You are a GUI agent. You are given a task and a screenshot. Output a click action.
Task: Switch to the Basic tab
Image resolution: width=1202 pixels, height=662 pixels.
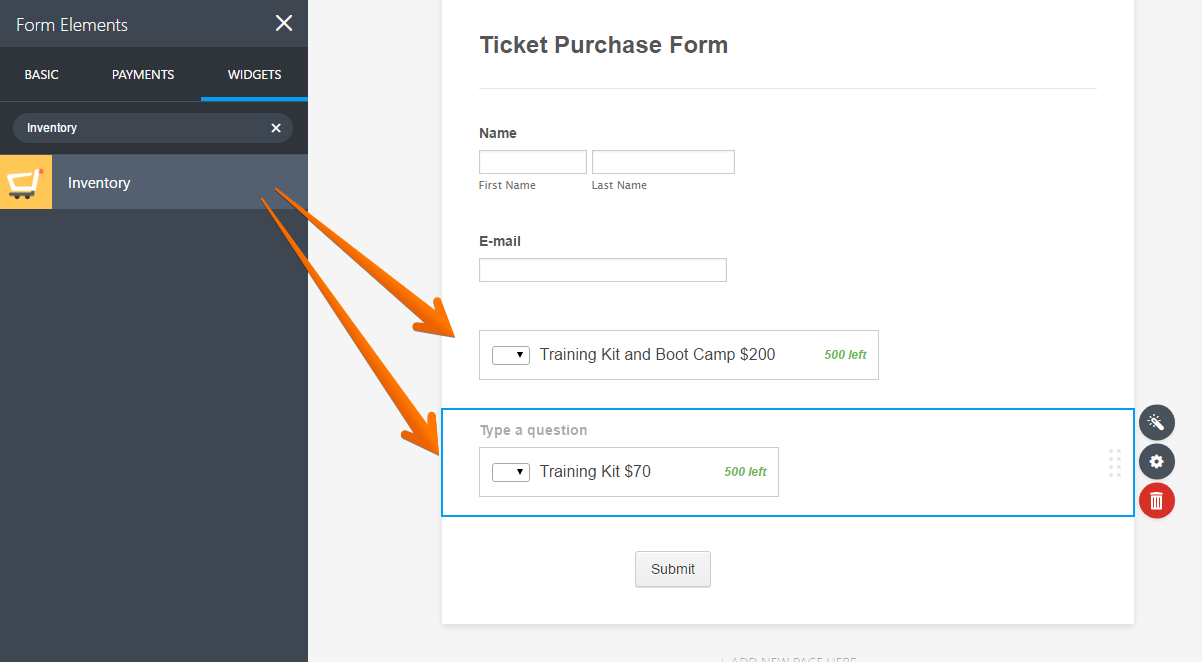click(42, 75)
